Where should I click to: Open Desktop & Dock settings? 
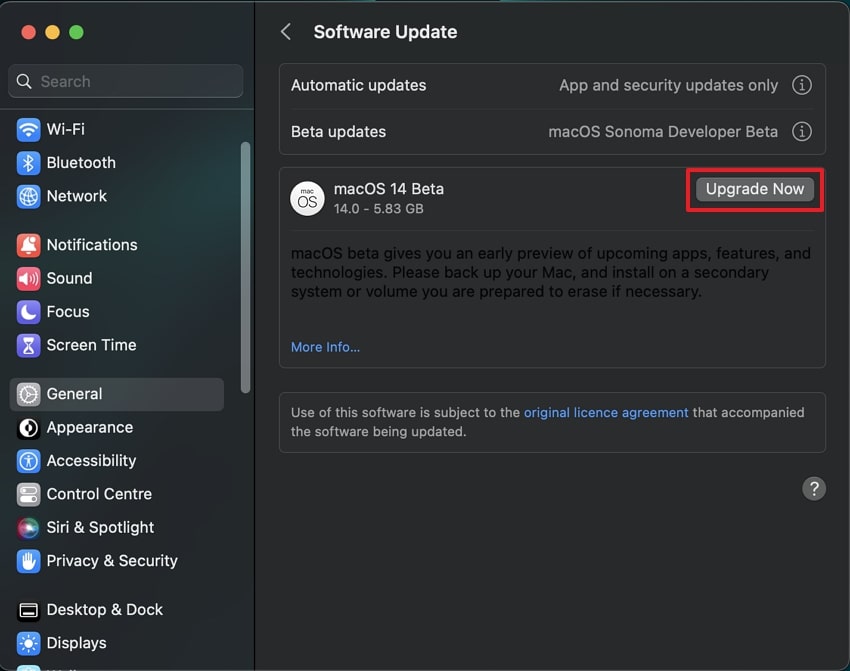pyautogui.click(x=103, y=609)
